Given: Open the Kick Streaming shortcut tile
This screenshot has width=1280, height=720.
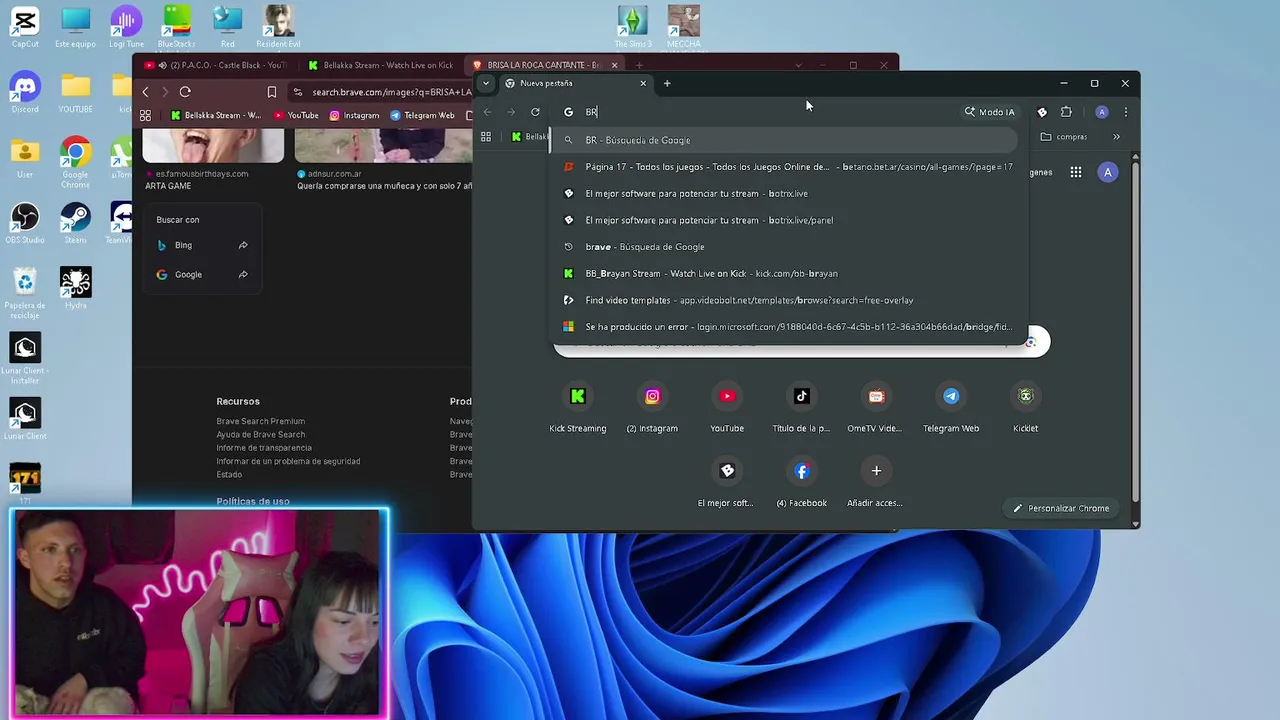Looking at the screenshot, I should (577, 408).
